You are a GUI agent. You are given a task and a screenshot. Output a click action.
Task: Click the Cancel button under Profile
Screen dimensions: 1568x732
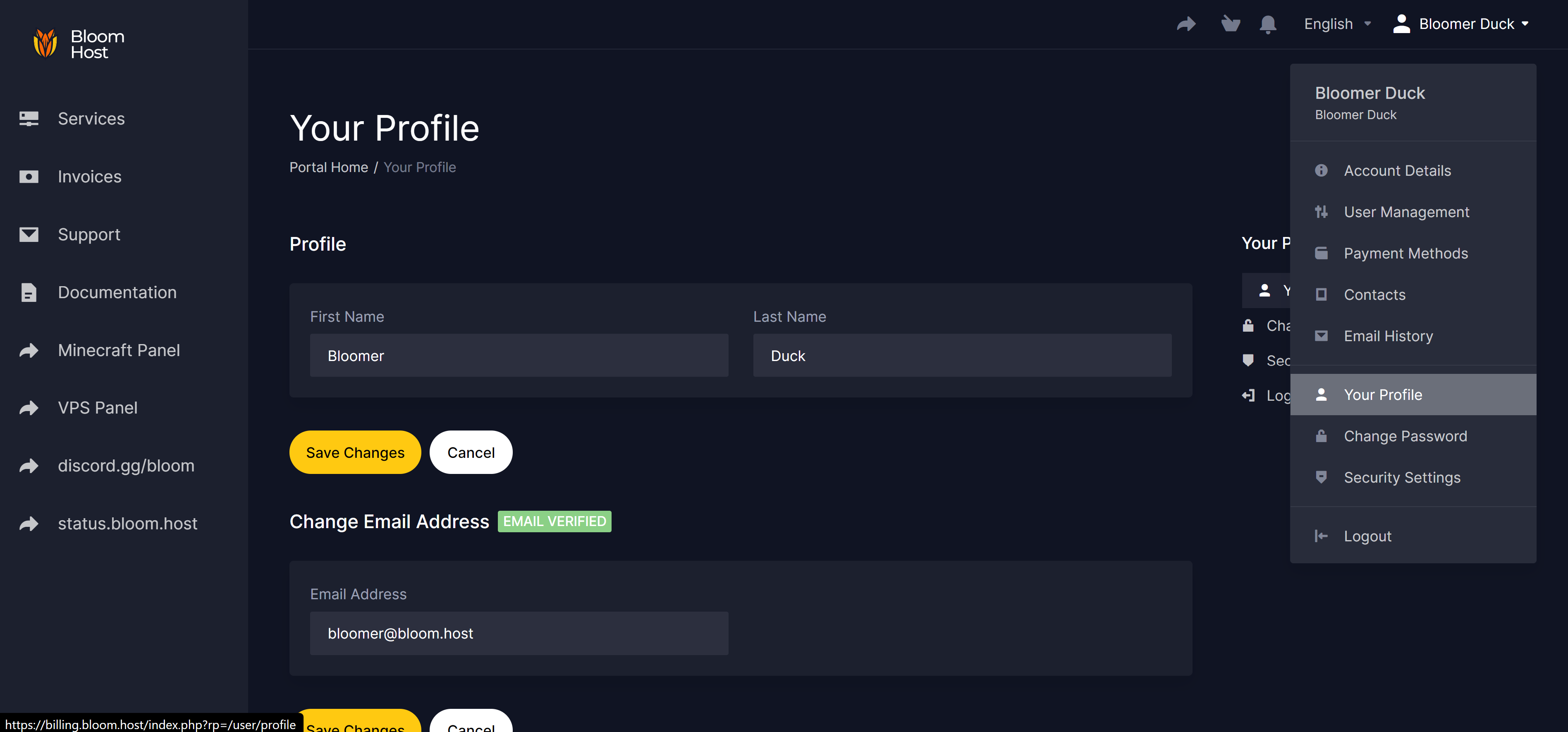pos(471,452)
